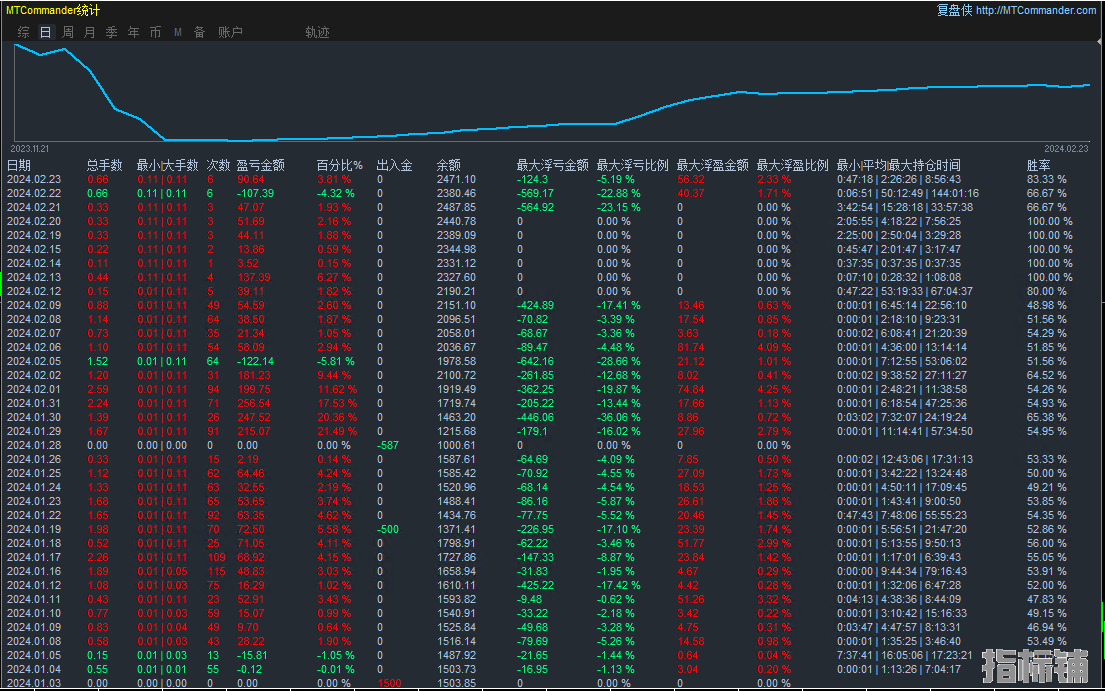Select the 2024.02.23 row date
Viewport: 1105px width, 691px height.
[34, 179]
